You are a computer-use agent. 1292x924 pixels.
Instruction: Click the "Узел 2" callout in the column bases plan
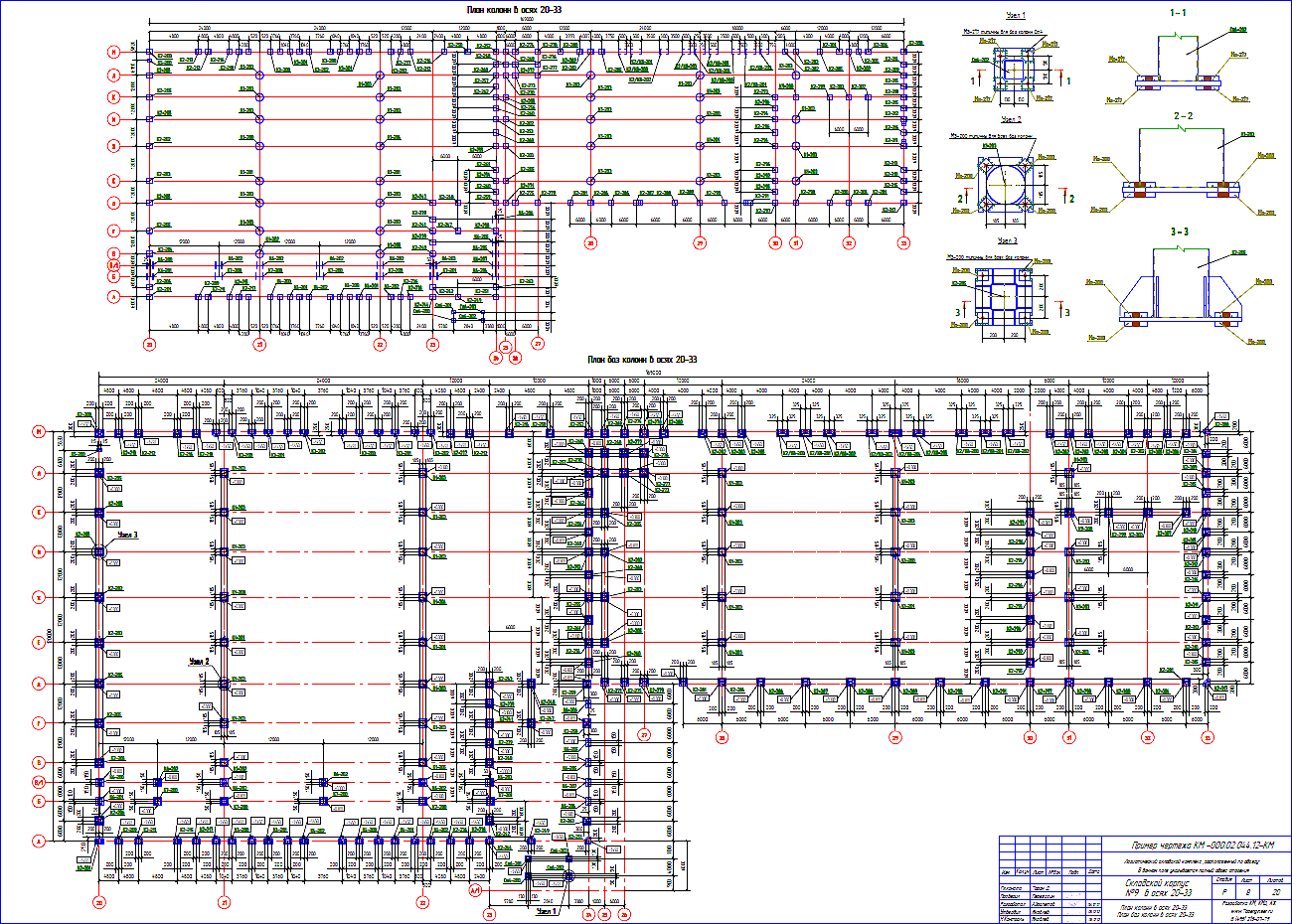[x=202, y=660]
